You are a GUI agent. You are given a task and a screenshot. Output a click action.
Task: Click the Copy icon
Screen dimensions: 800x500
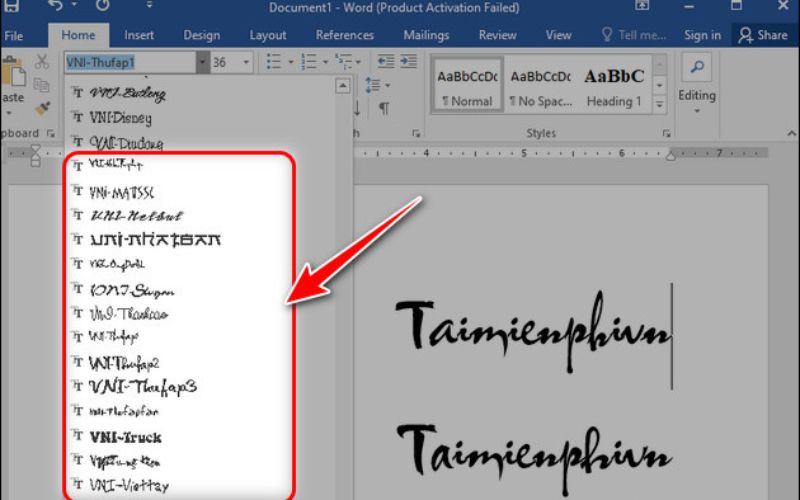pos(42,85)
